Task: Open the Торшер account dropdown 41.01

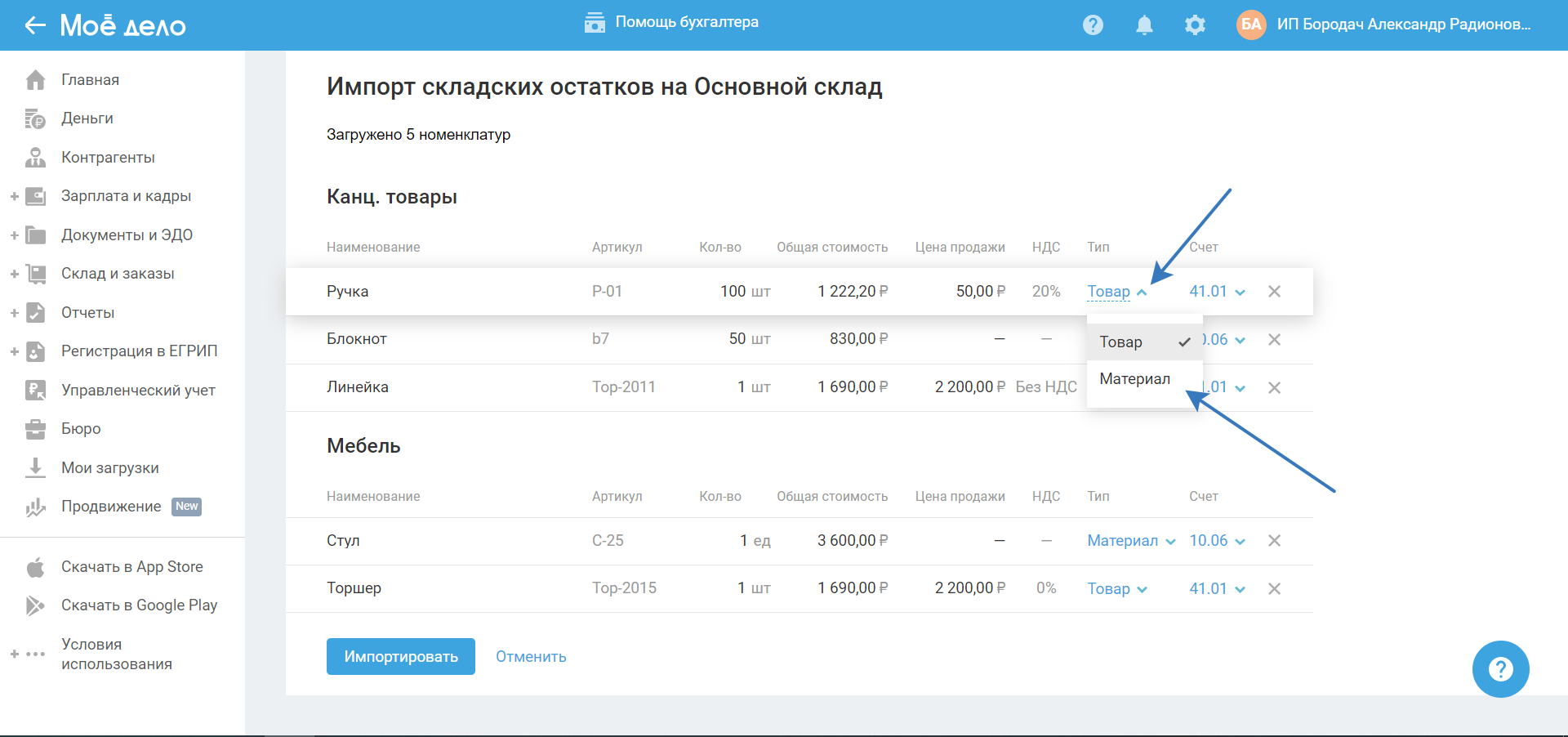Action: pos(1216,589)
